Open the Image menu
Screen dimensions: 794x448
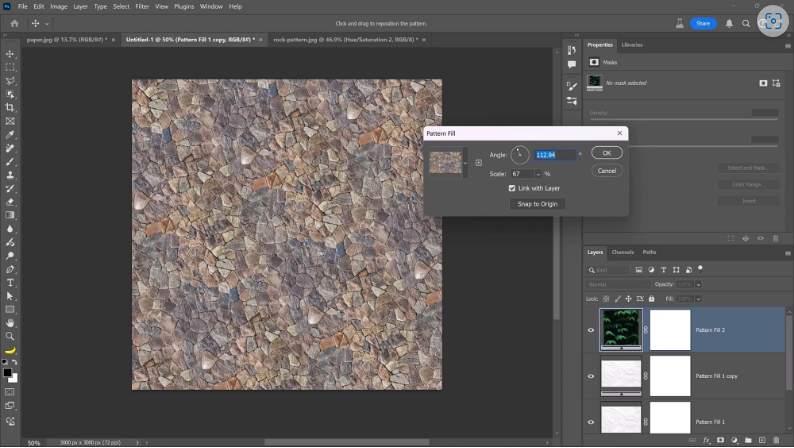click(x=59, y=7)
